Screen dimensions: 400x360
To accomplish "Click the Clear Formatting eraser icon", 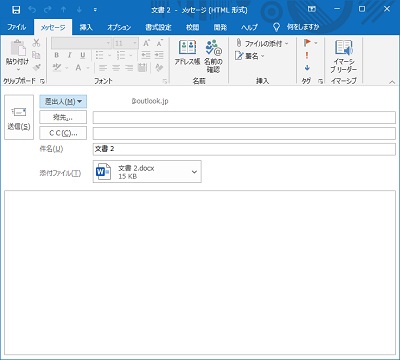I will point(159,68).
